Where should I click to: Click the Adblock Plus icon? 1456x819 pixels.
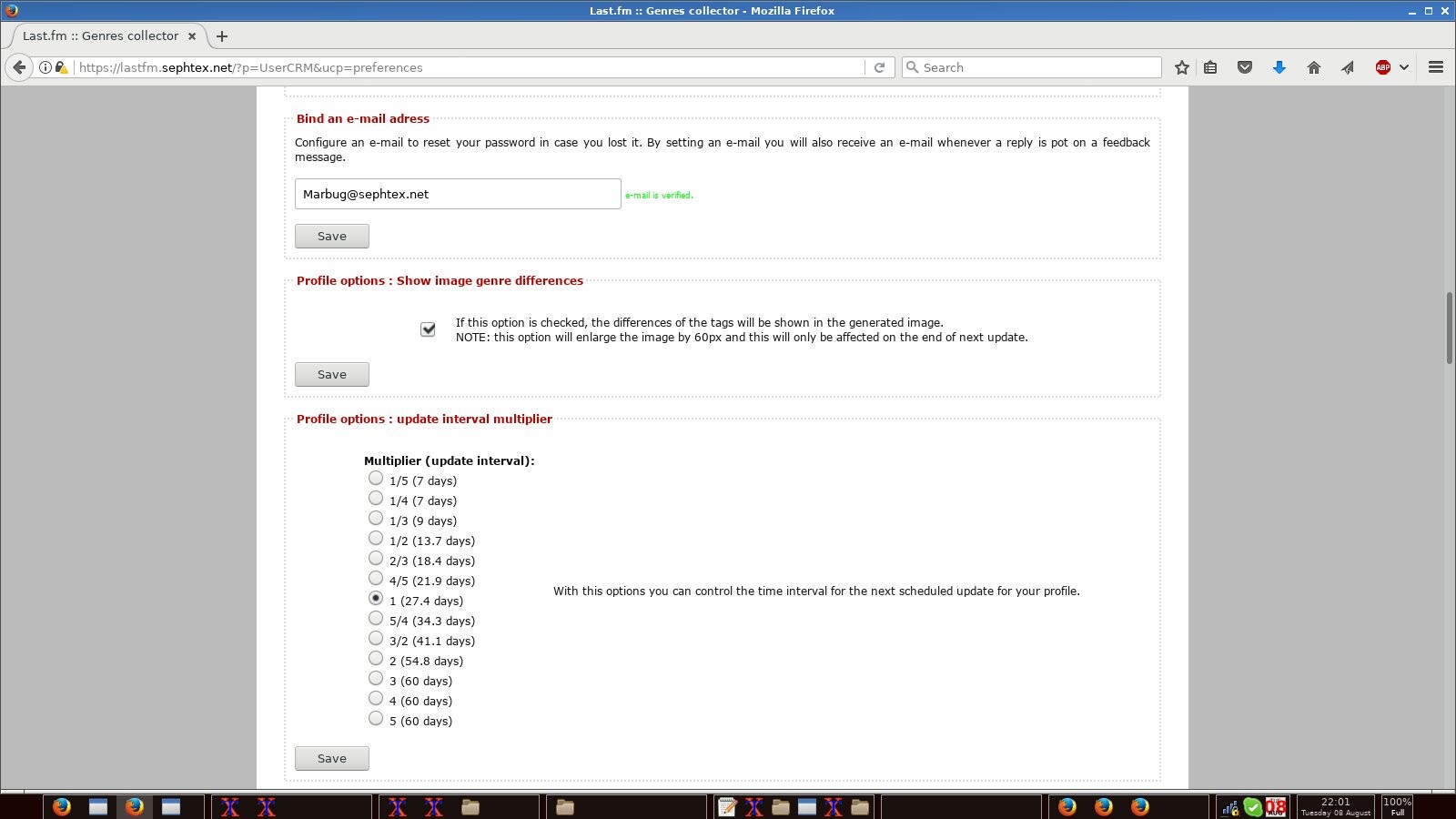pyautogui.click(x=1382, y=67)
